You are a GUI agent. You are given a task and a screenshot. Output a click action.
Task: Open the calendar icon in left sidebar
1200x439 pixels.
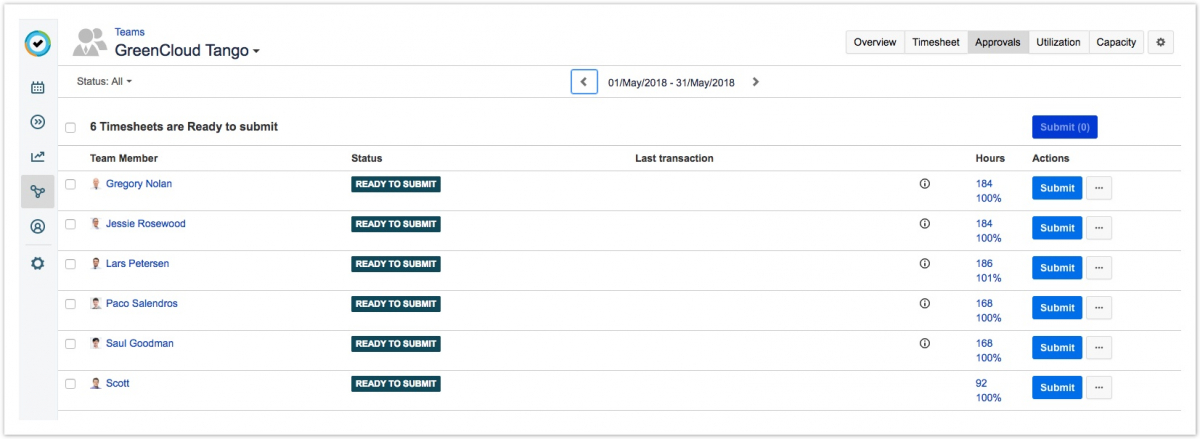pos(38,88)
